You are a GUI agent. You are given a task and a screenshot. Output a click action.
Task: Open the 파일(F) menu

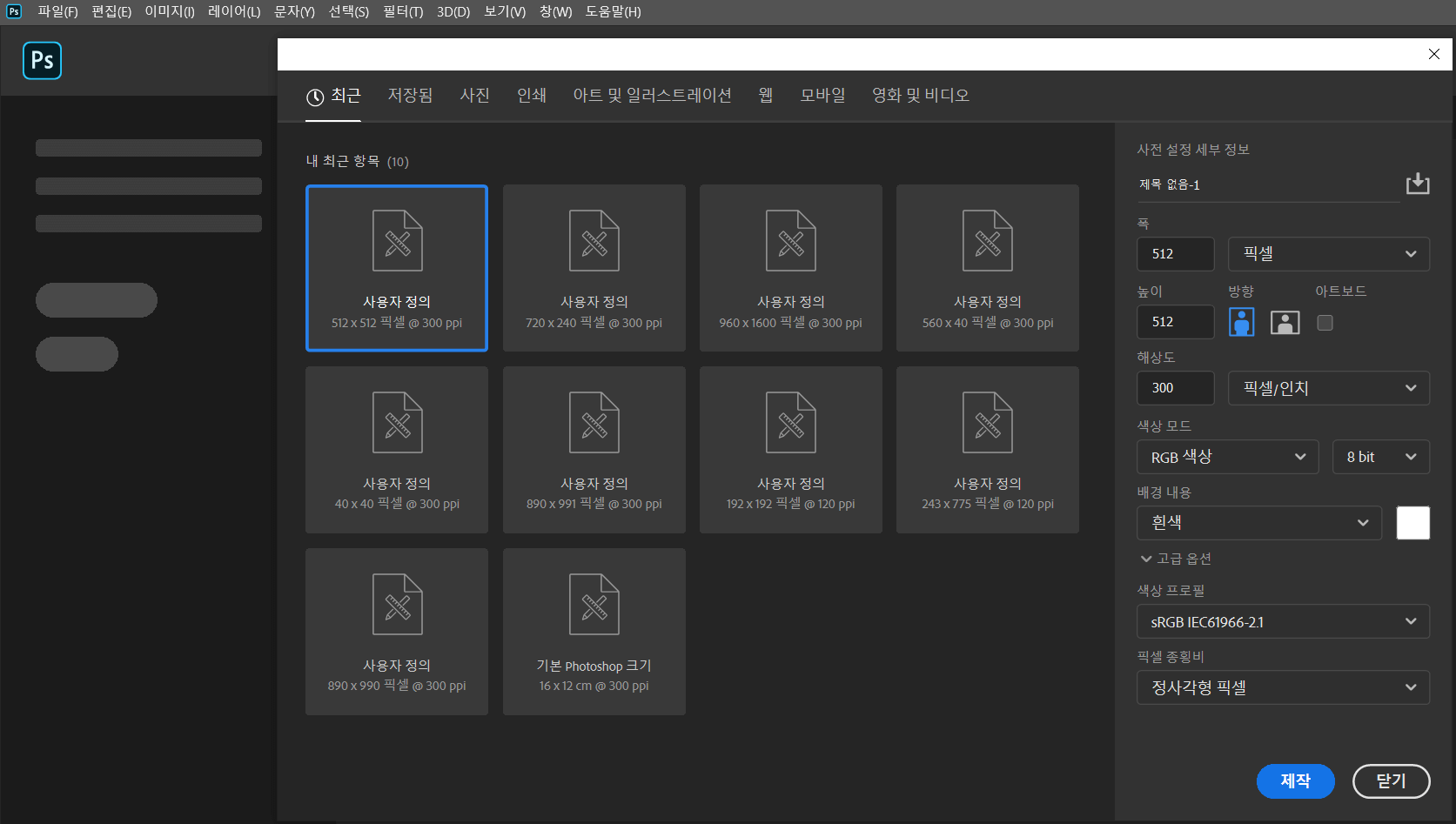click(x=57, y=11)
